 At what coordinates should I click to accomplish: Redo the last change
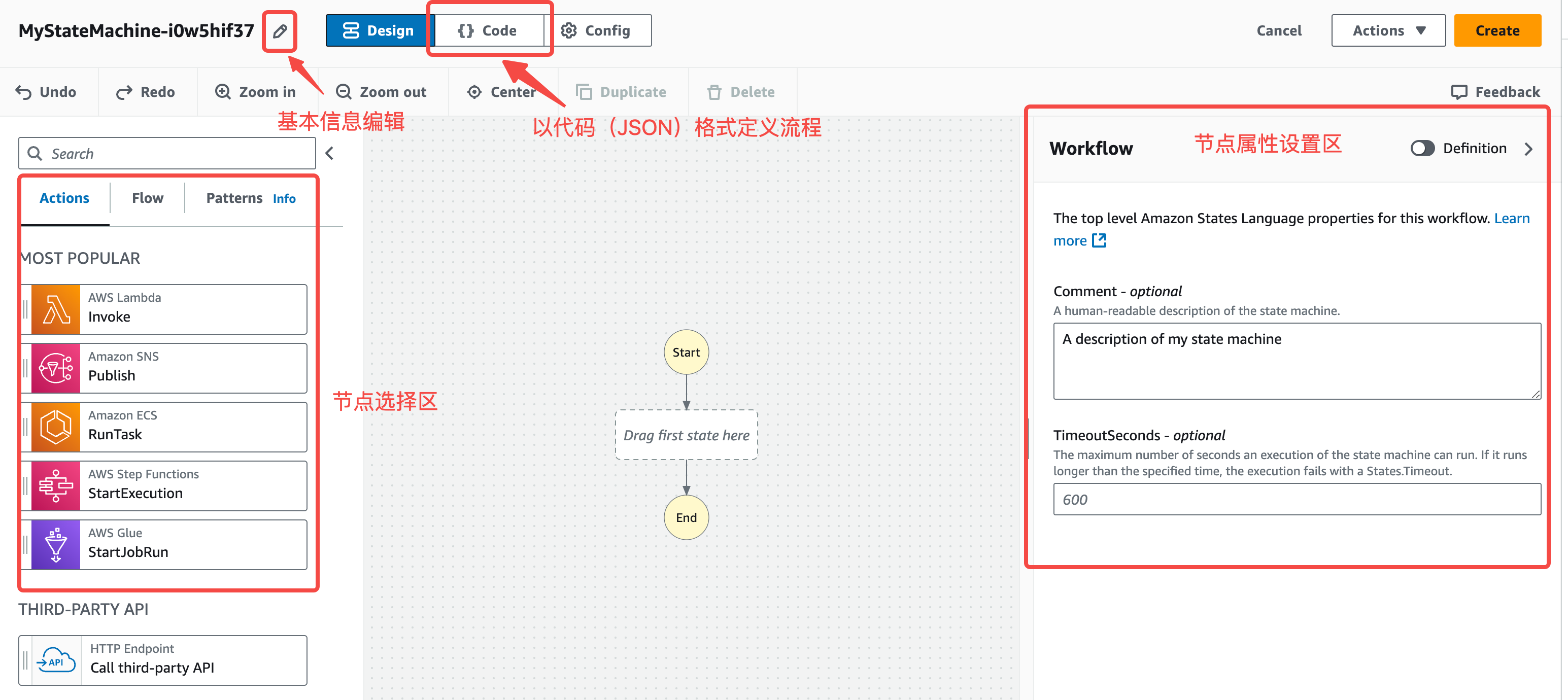coord(146,92)
